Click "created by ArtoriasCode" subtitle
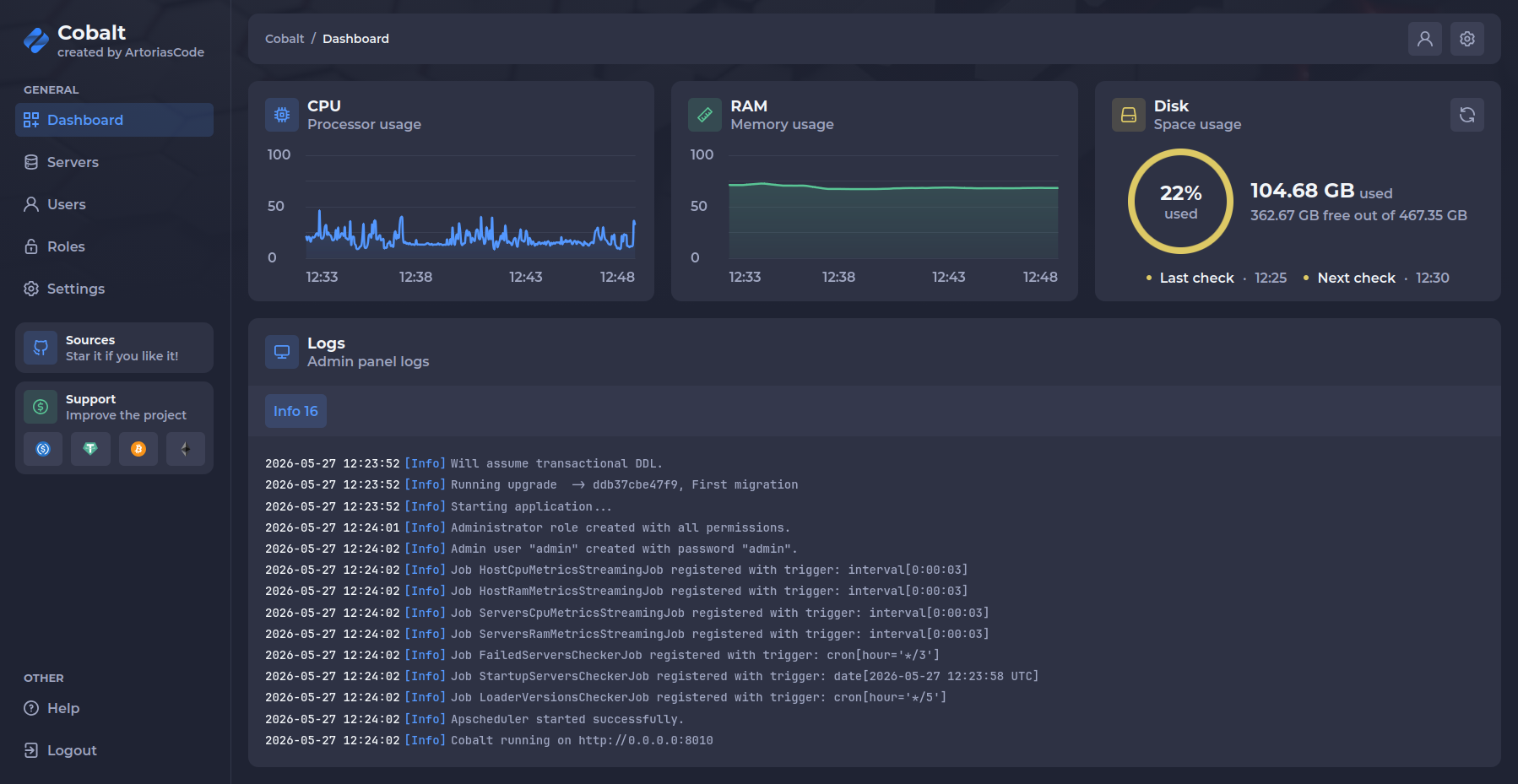 (x=131, y=52)
